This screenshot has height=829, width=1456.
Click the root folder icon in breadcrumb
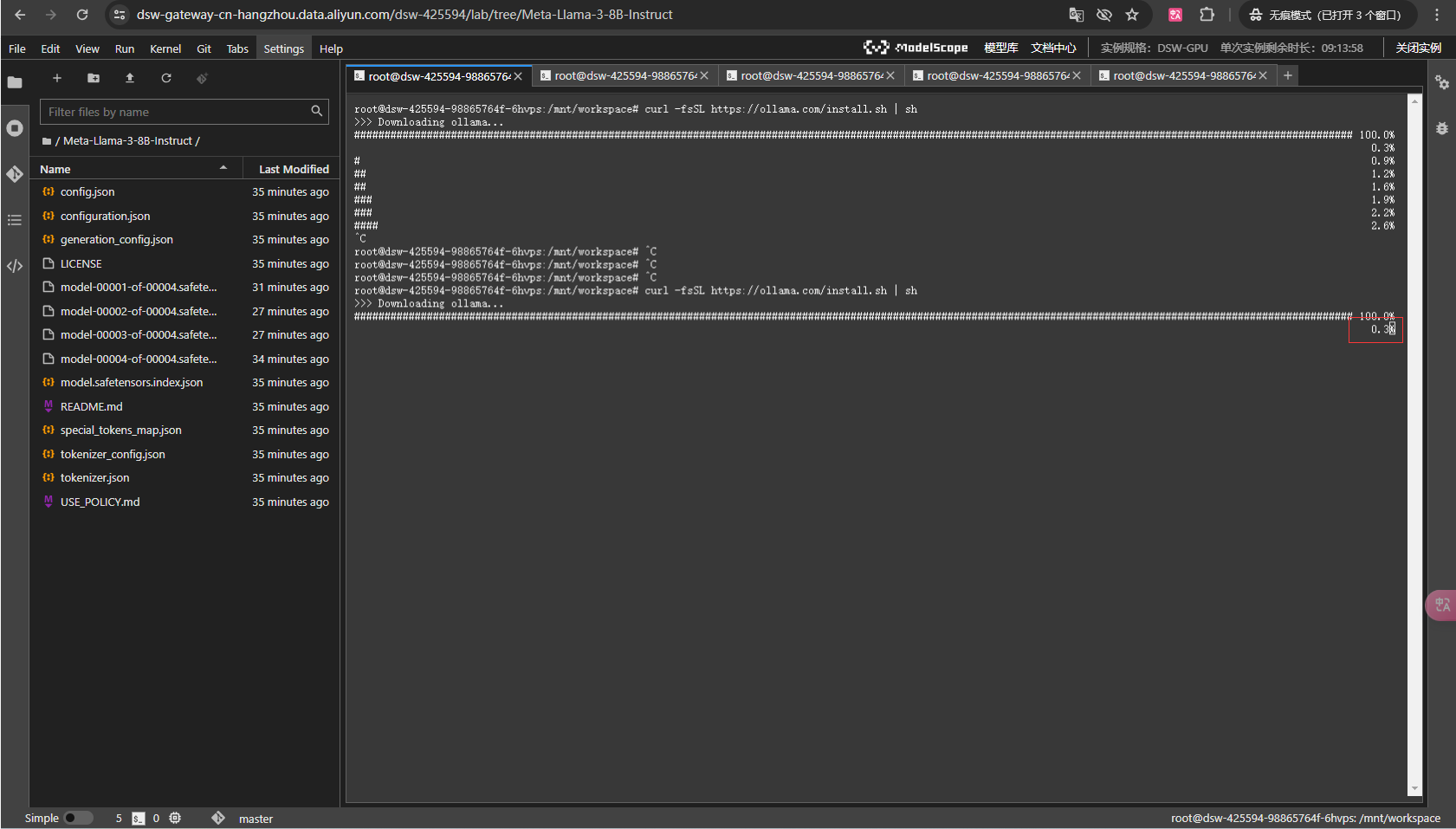coord(47,141)
